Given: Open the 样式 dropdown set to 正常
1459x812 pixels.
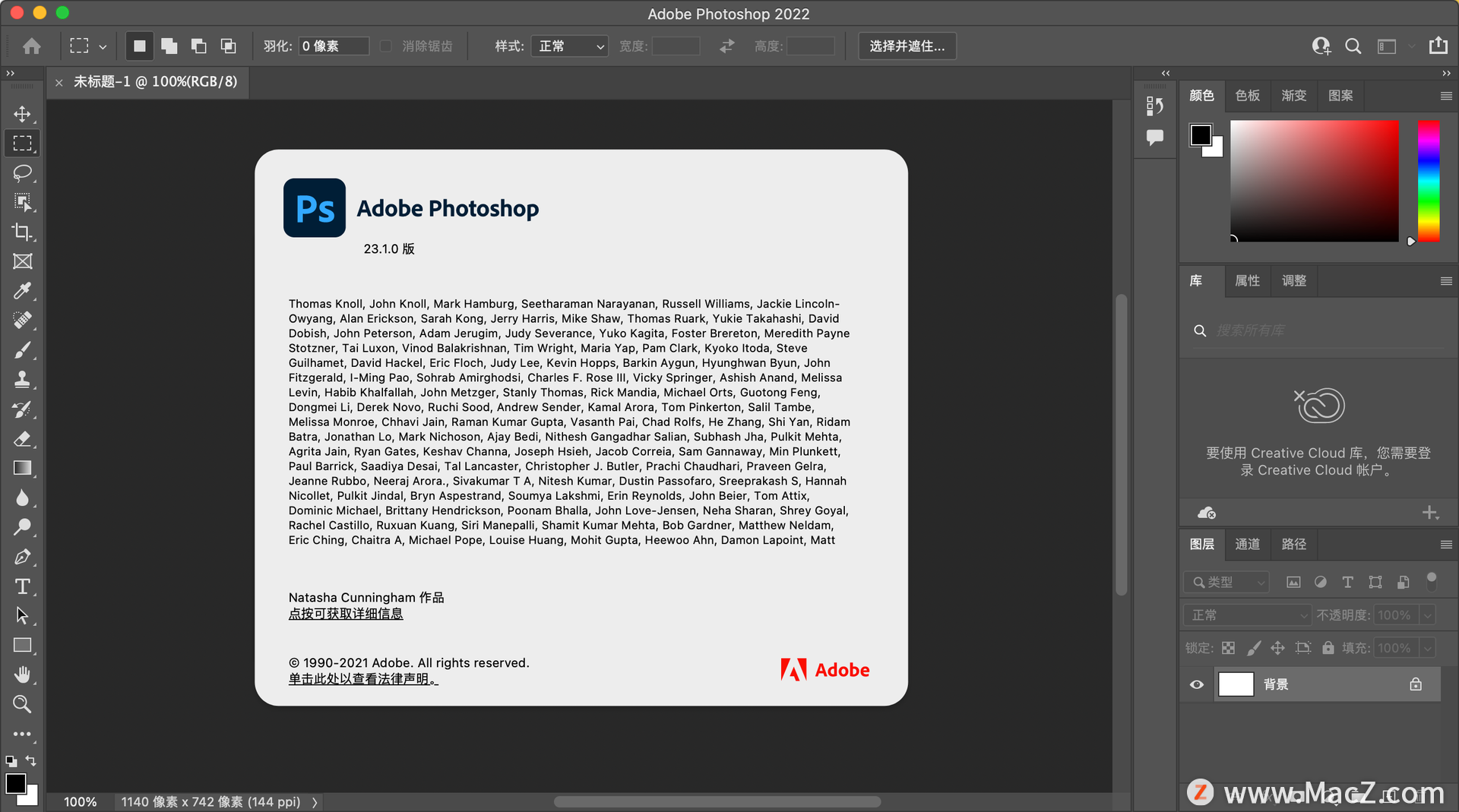Looking at the screenshot, I should click(569, 46).
